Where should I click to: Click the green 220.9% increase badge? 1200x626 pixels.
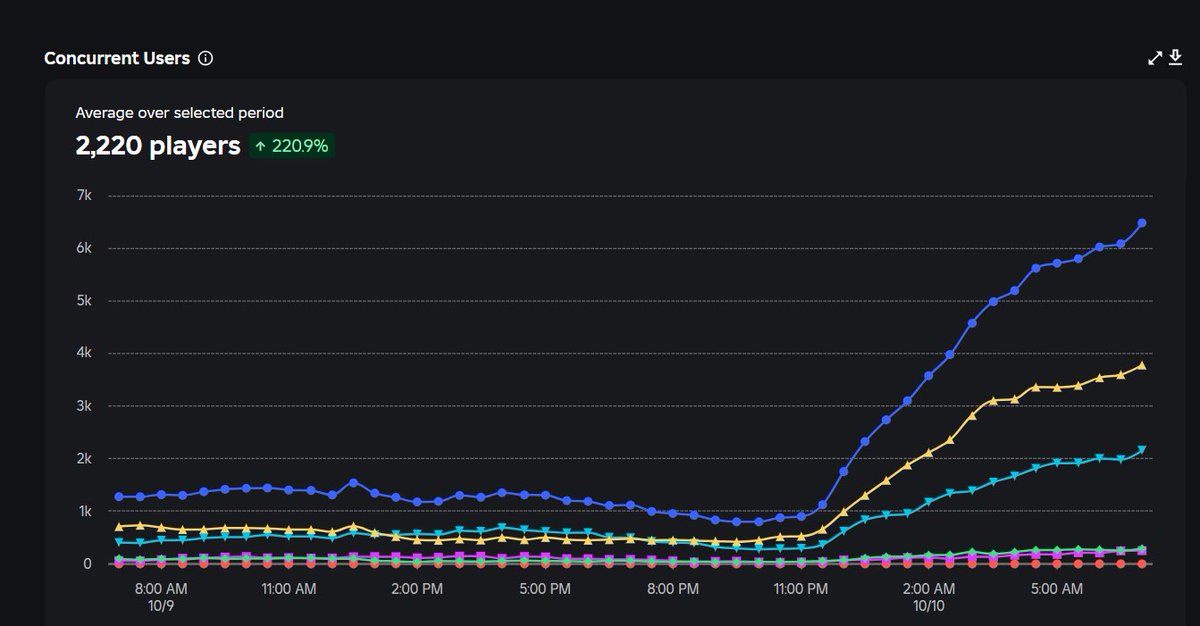(291, 146)
